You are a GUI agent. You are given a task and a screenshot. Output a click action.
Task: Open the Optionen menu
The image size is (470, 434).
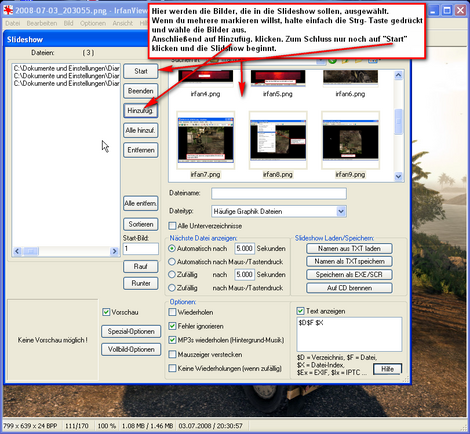93,23
